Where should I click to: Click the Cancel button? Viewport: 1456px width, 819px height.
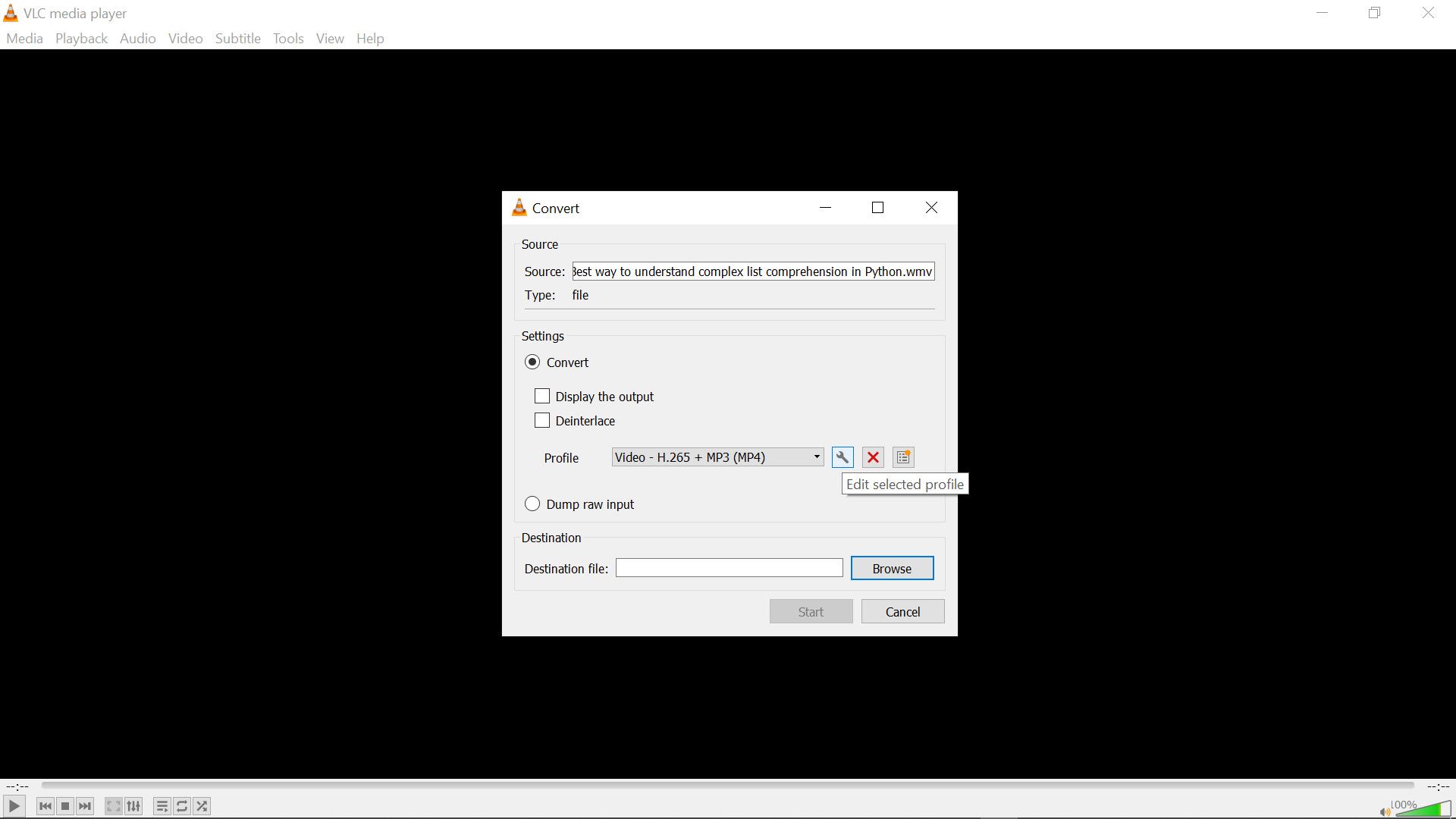902,612
